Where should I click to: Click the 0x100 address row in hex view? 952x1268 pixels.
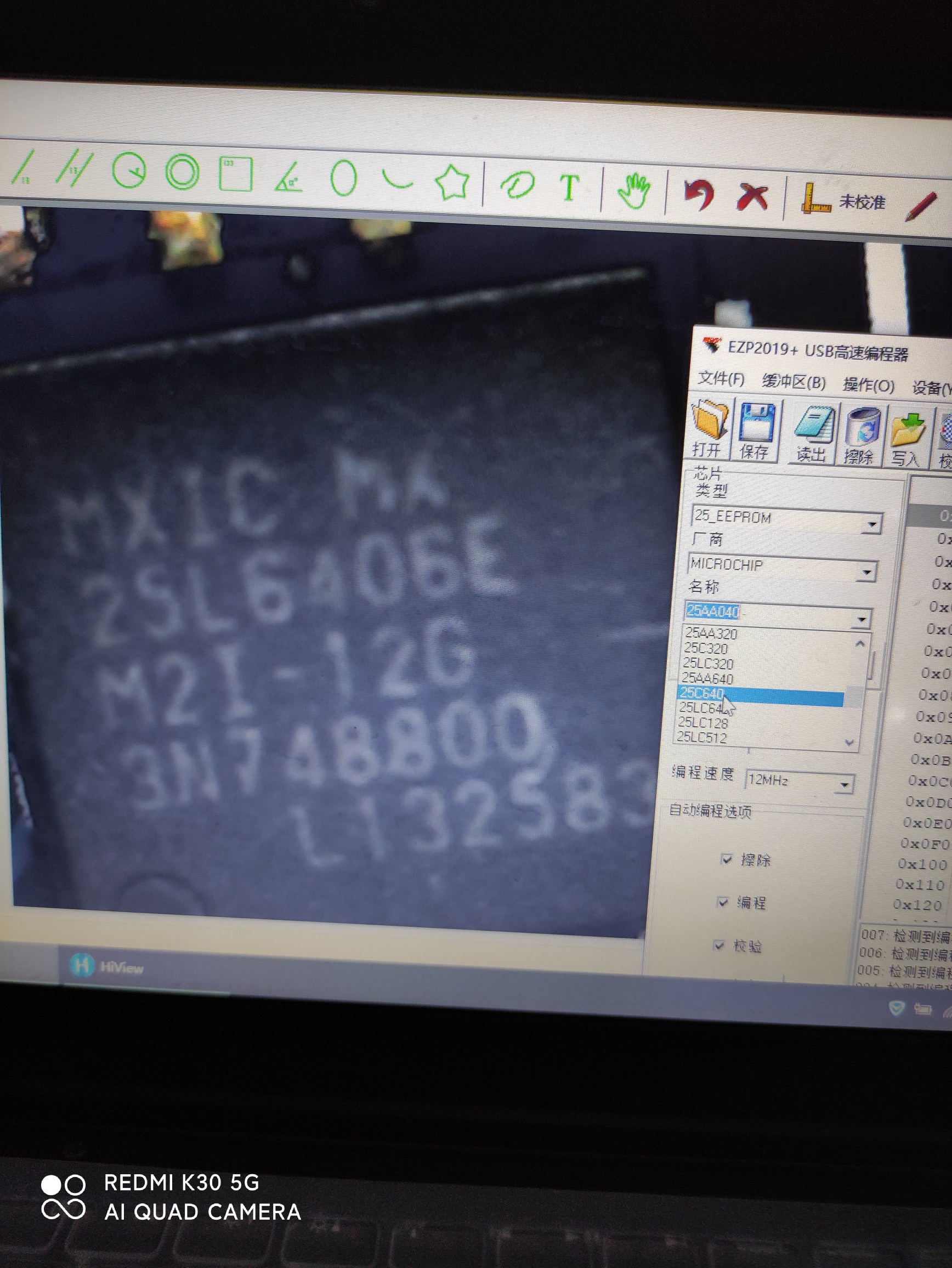[x=923, y=864]
